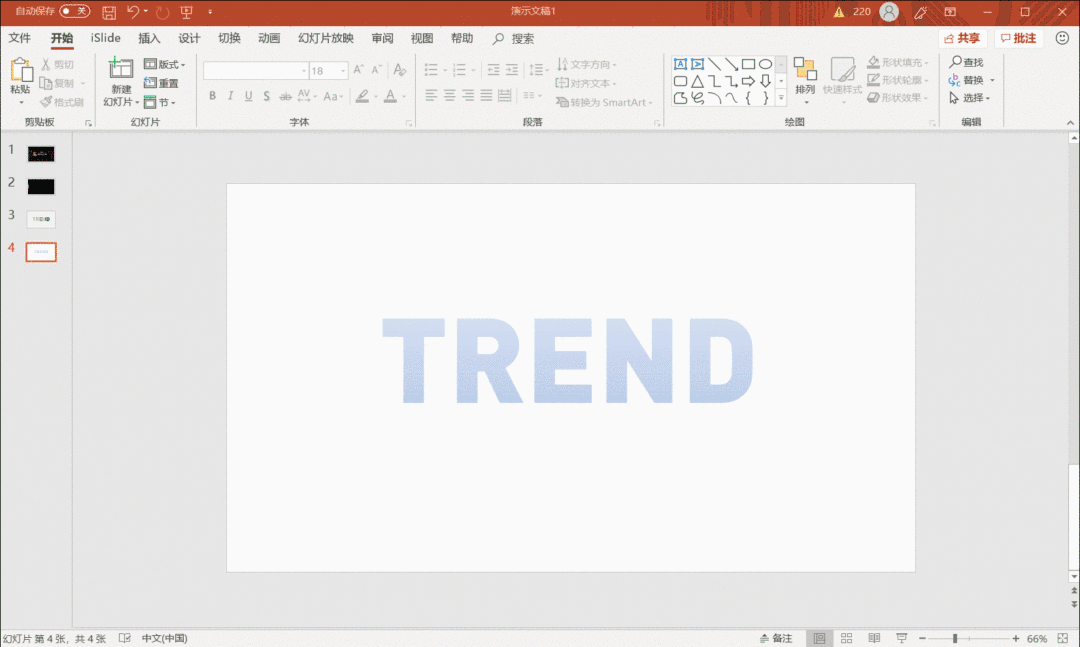Open the font size dropdown
Screen dimensions: 1080x647
click(343, 70)
